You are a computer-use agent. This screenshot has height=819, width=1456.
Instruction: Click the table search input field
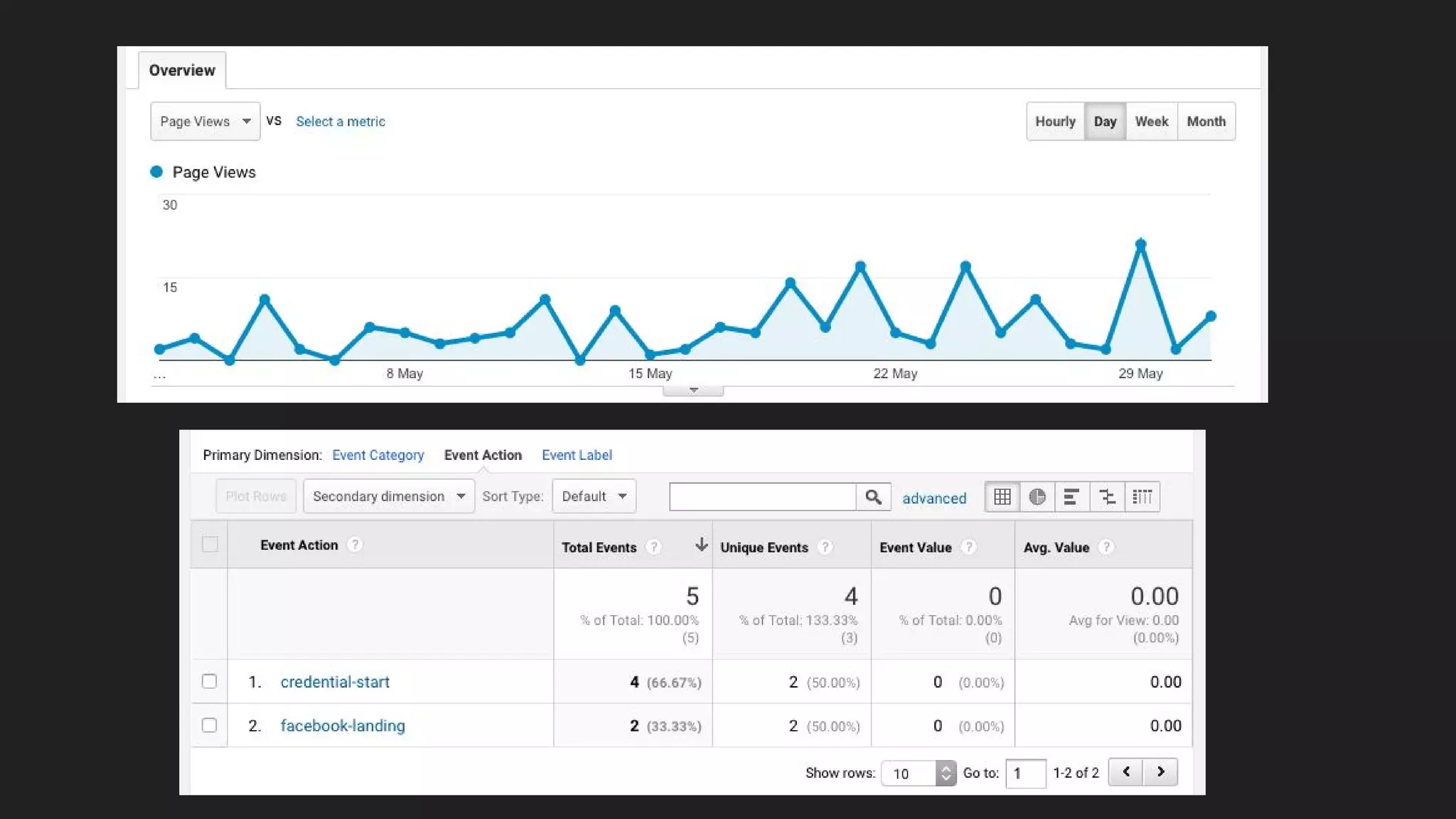pyautogui.click(x=762, y=497)
